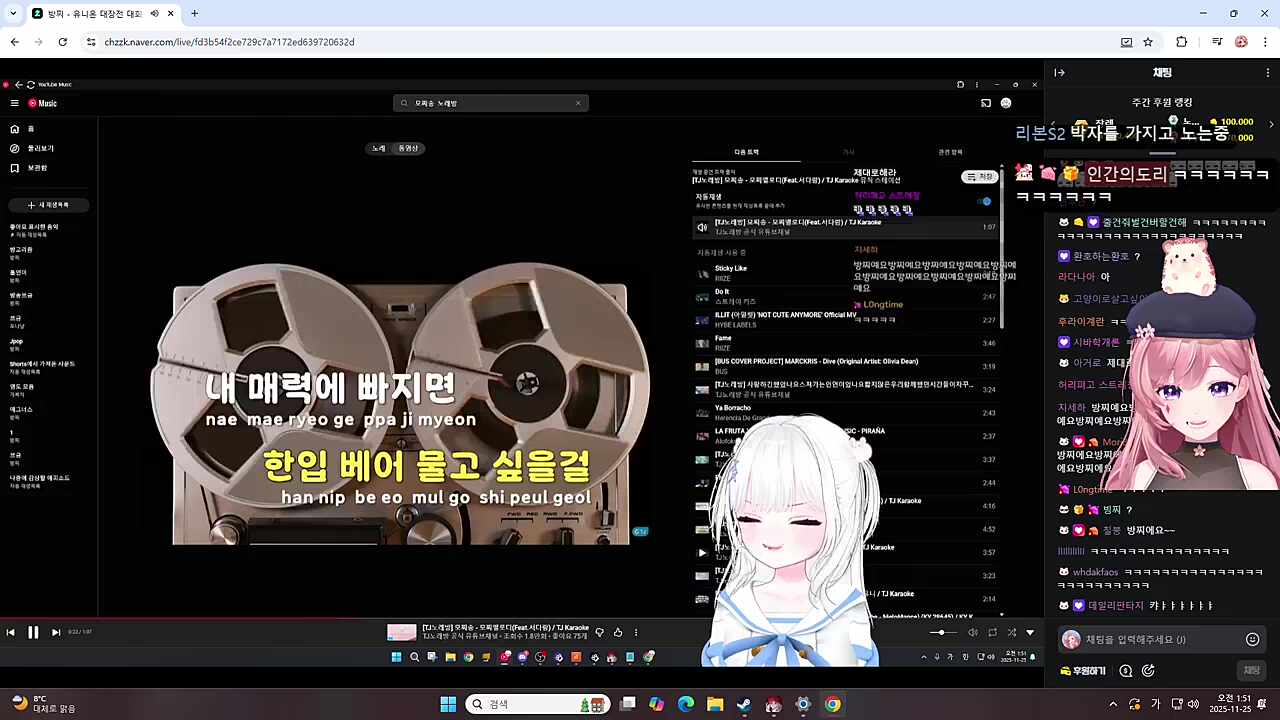Save the queue with 저장 button
1280x720 pixels.
(980, 177)
